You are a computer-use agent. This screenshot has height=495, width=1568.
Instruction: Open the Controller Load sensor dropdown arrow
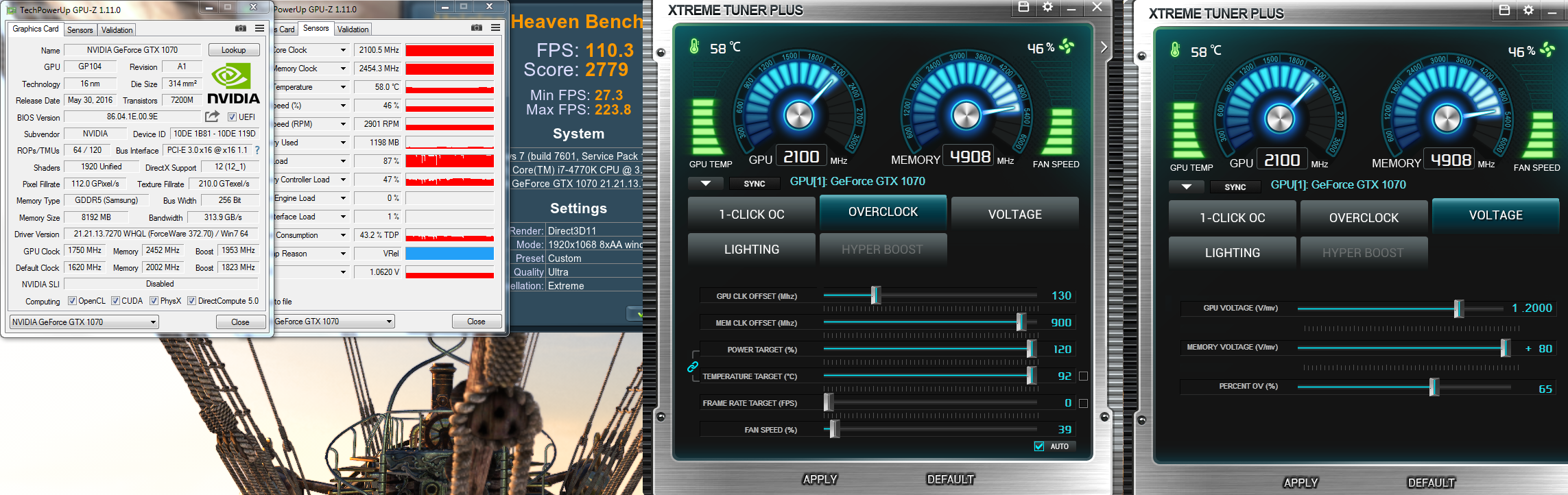point(343,180)
